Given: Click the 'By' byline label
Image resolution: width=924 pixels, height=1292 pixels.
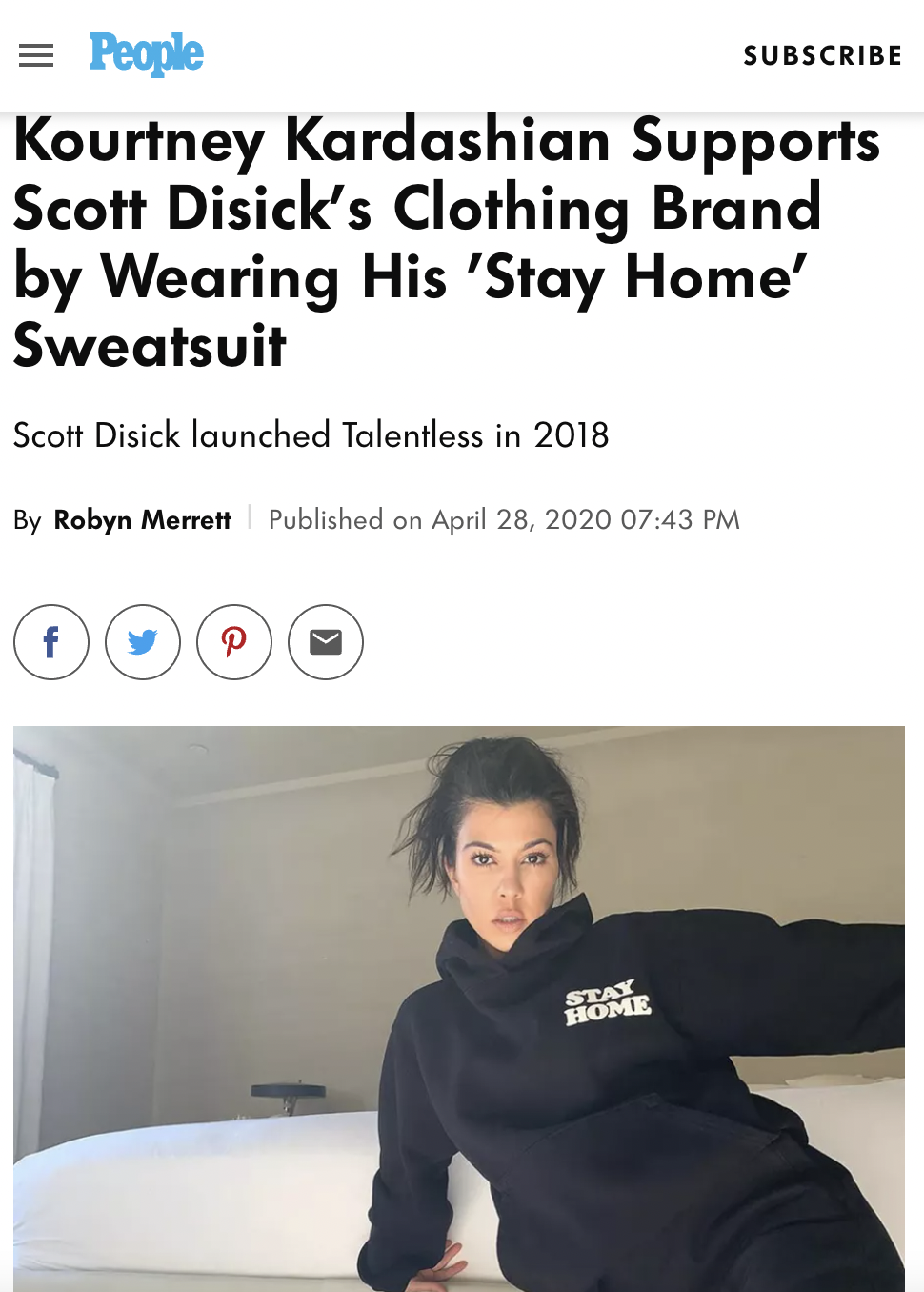Looking at the screenshot, I should coord(28,521).
